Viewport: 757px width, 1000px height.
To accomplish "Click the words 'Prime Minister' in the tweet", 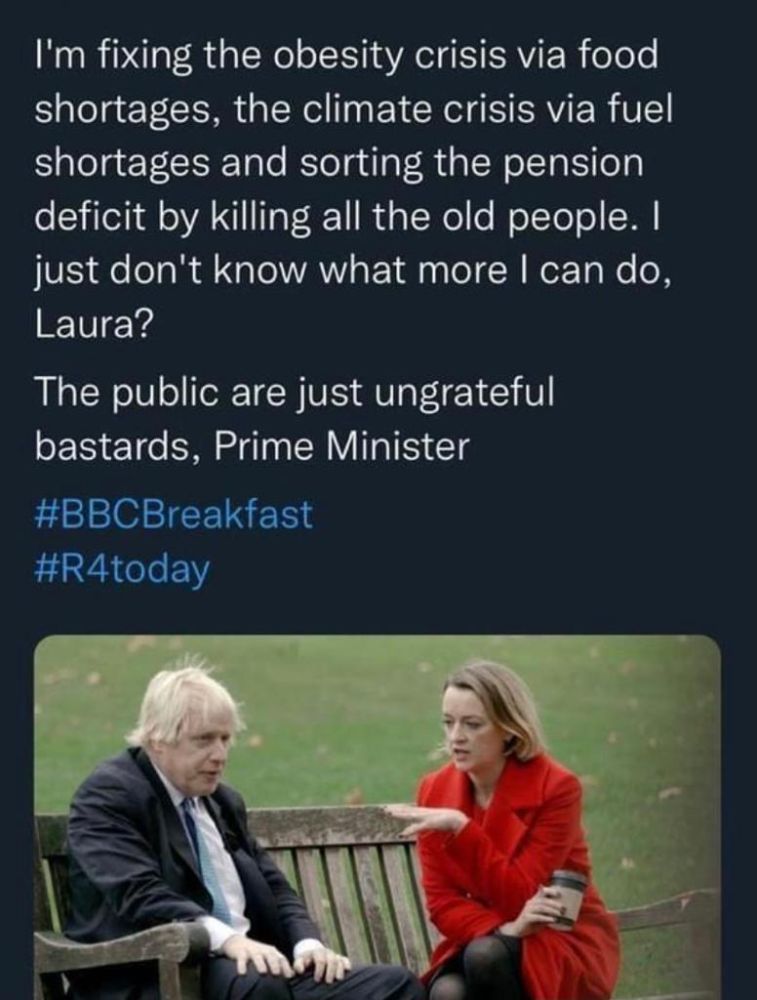I will coord(341,446).
